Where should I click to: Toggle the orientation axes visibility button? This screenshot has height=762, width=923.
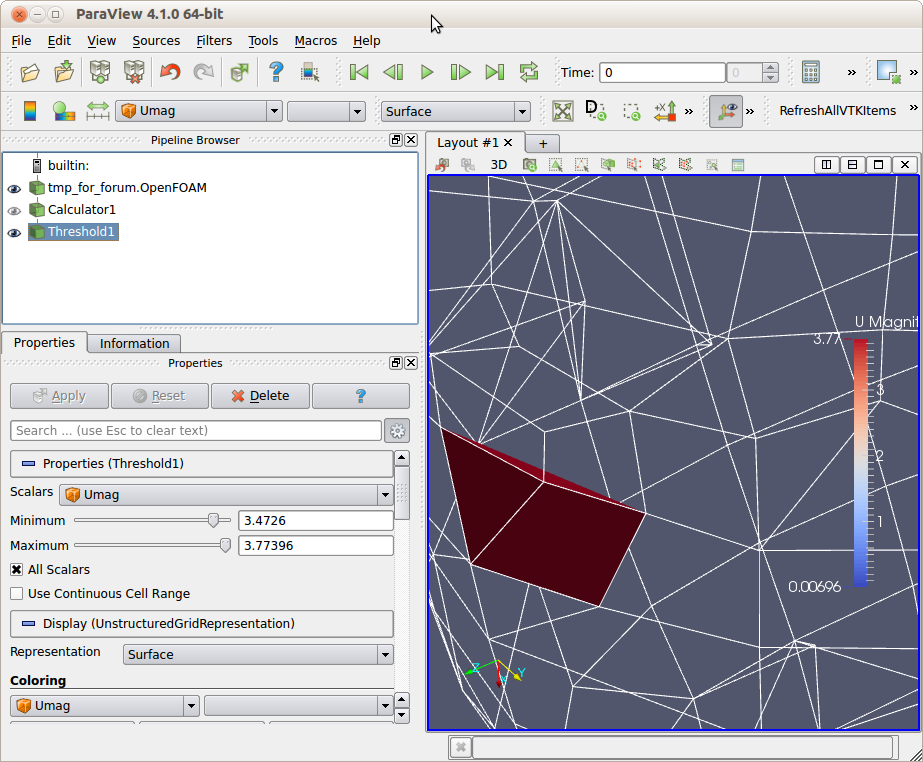click(726, 111)
